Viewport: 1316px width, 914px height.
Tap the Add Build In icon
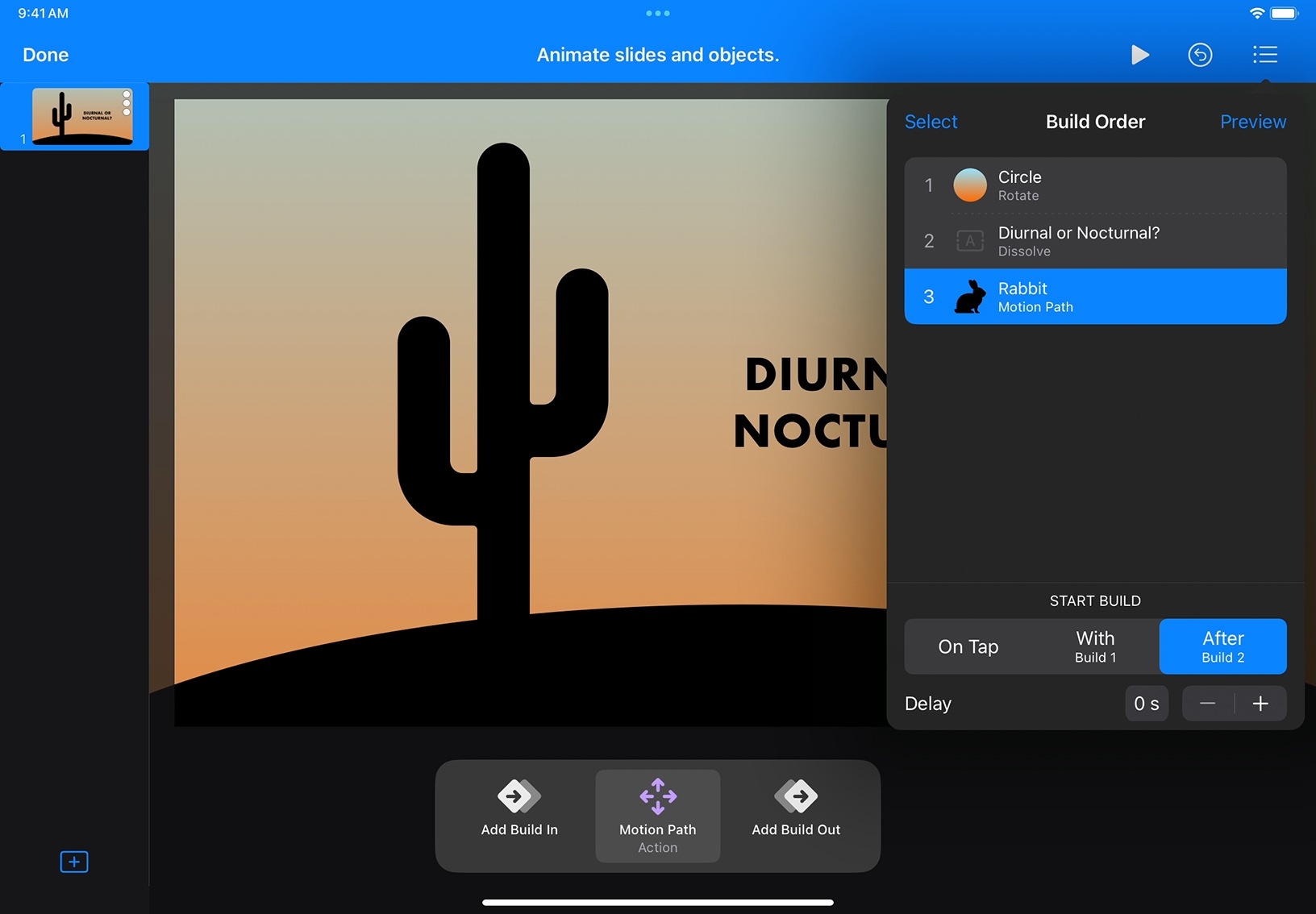click(x=519, y=797)
